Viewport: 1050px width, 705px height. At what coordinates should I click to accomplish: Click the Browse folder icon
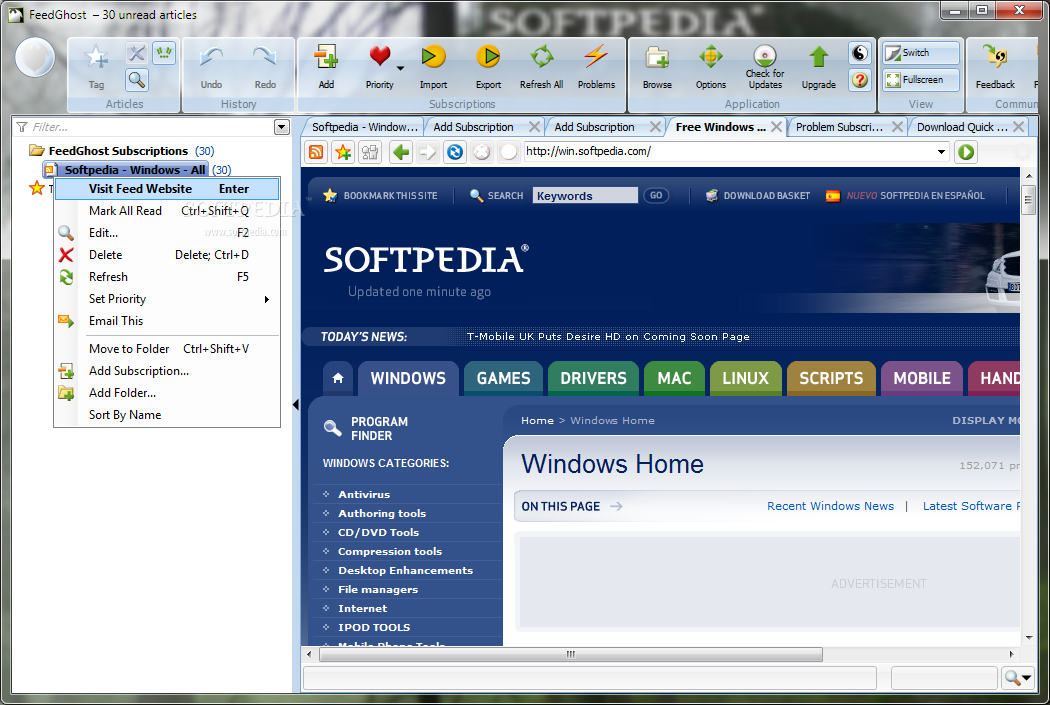pos(657,58)
